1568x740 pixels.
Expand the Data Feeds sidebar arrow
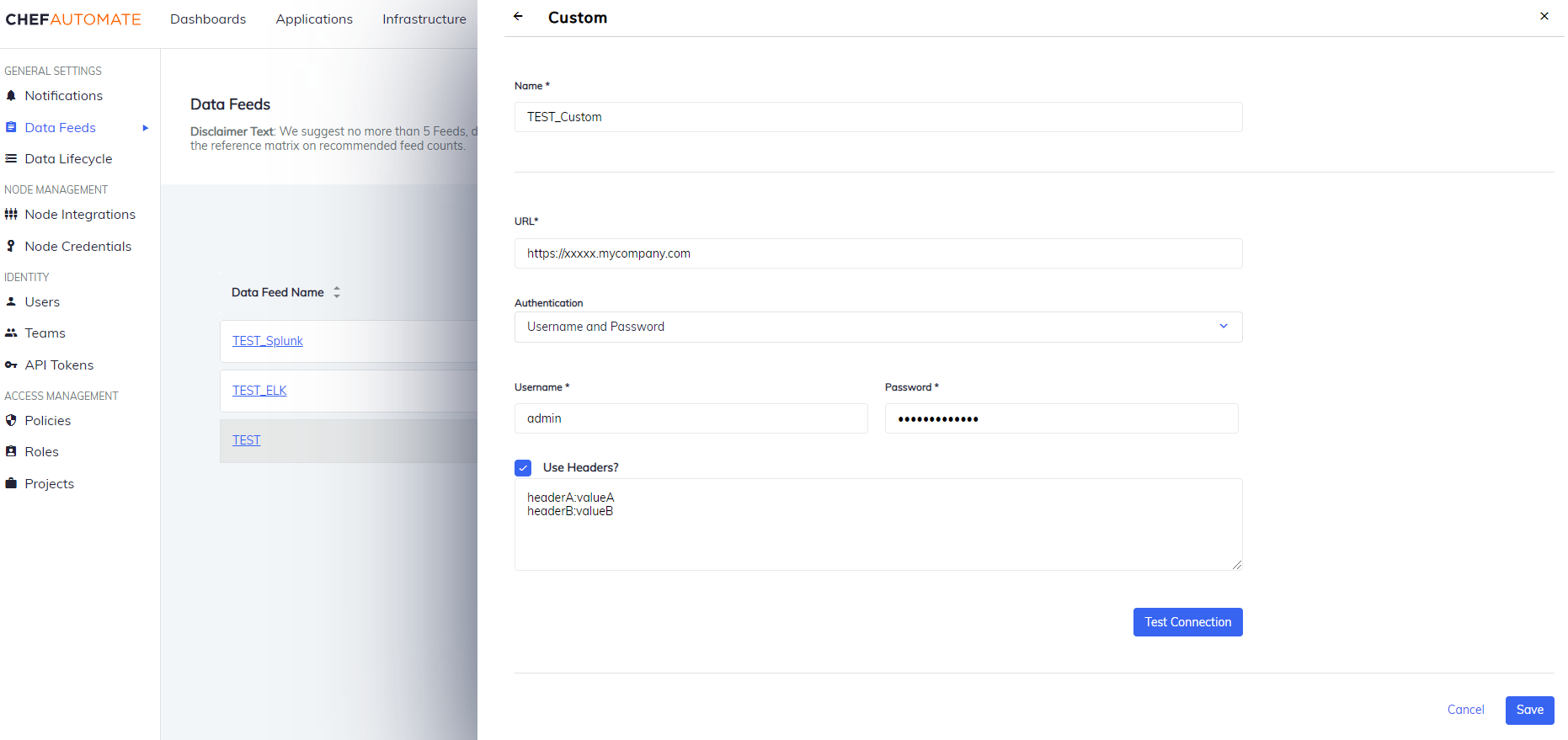coord(146,128)
